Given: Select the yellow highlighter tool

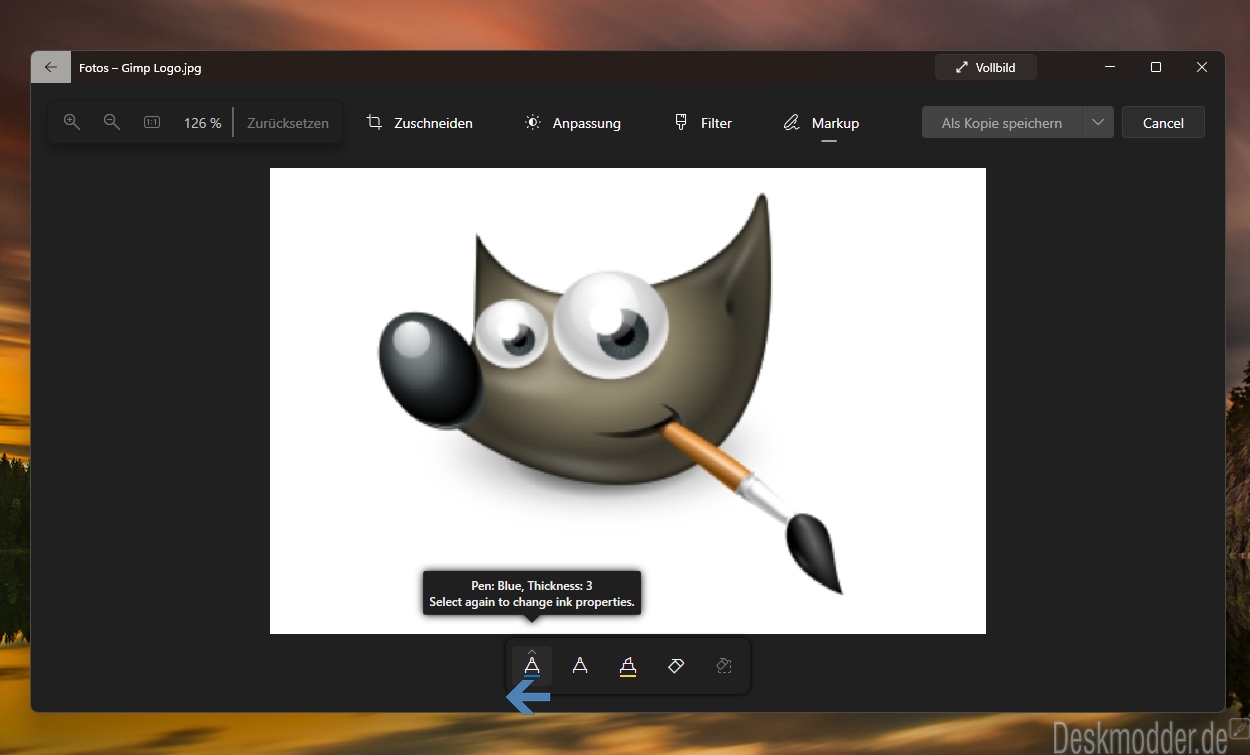Looking at the screenshot, I should (x=628, y=665).
